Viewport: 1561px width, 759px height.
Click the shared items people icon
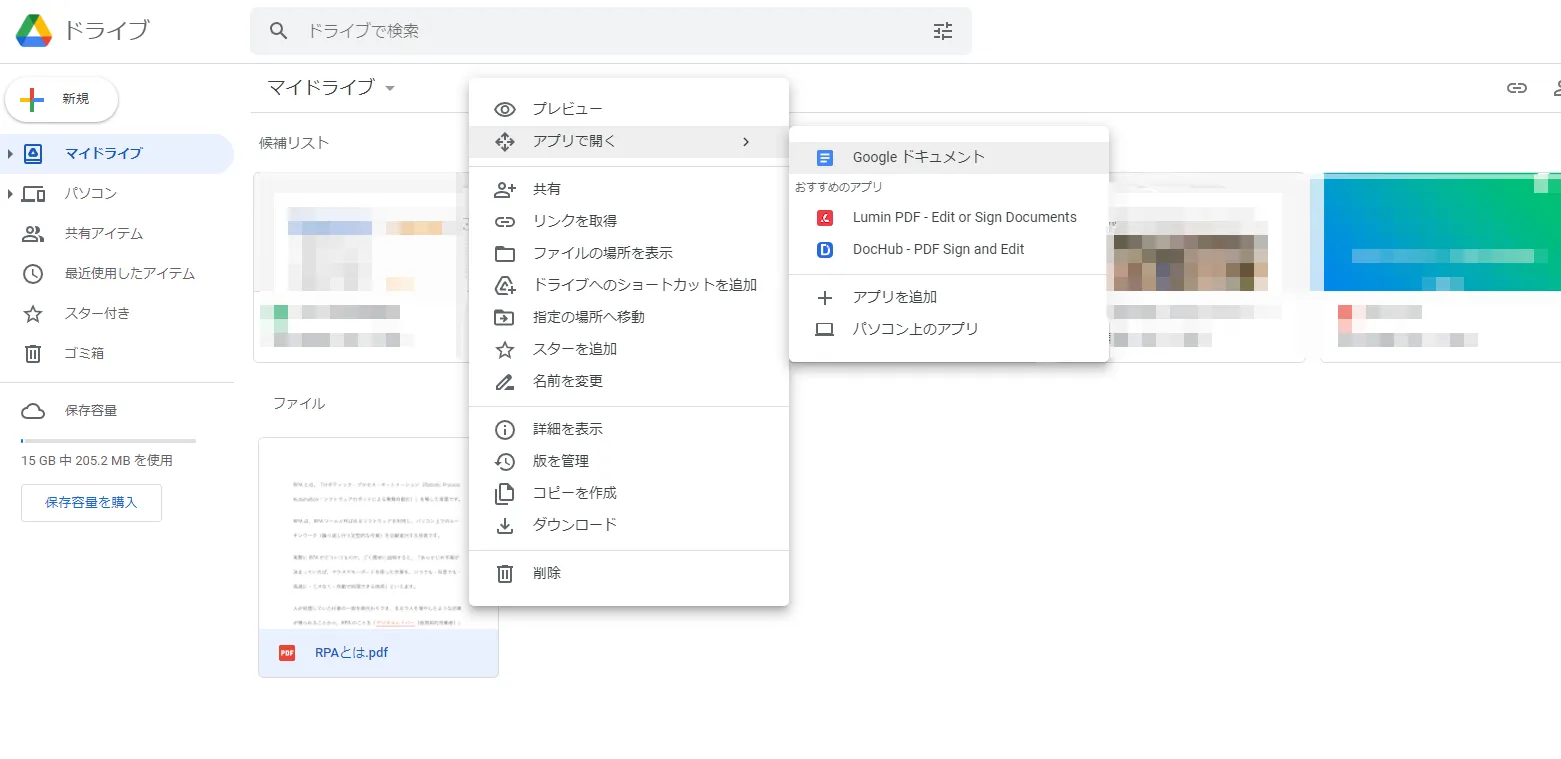point(33,233)
